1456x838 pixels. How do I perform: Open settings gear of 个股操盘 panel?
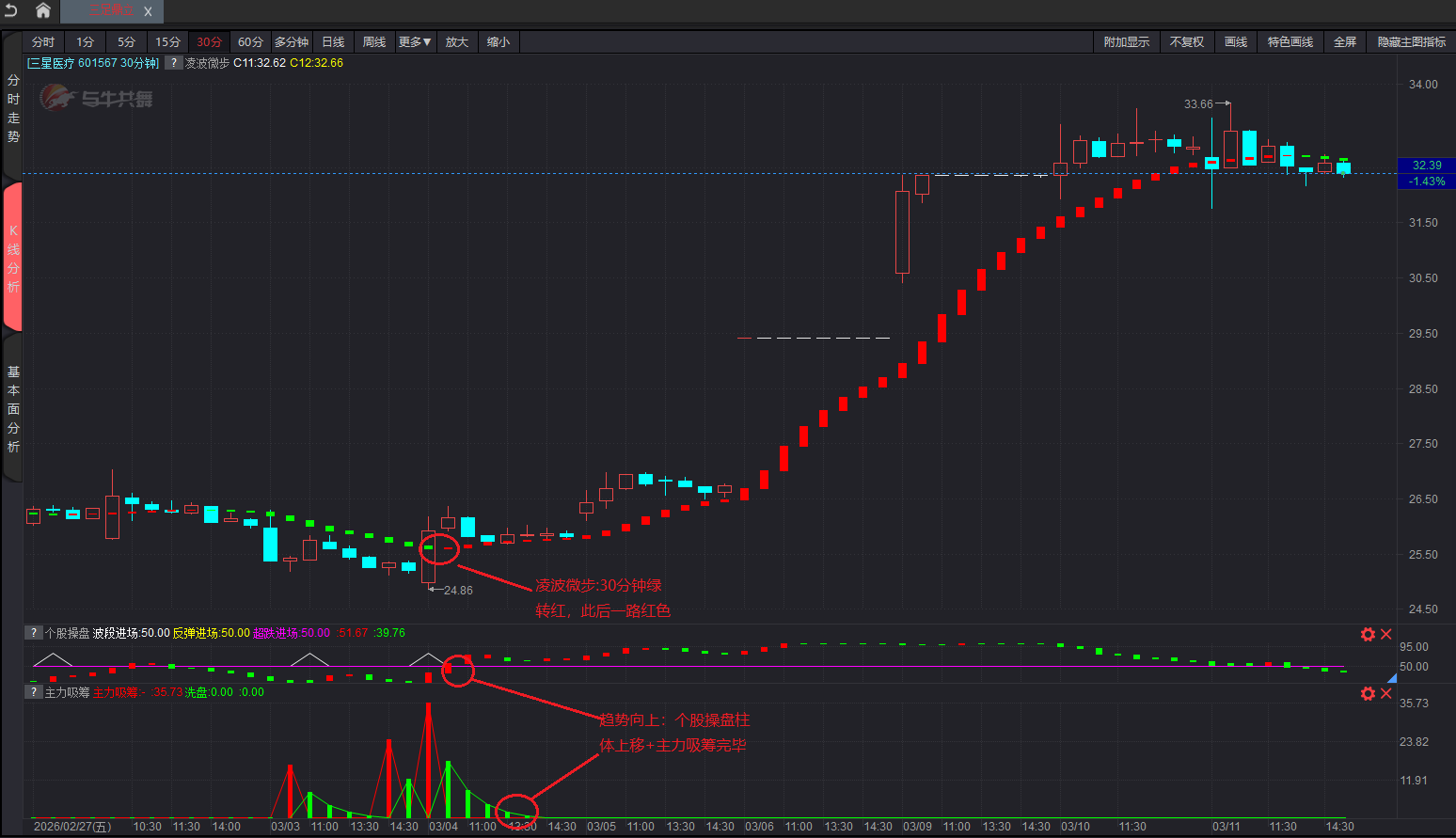[1368, 635]
